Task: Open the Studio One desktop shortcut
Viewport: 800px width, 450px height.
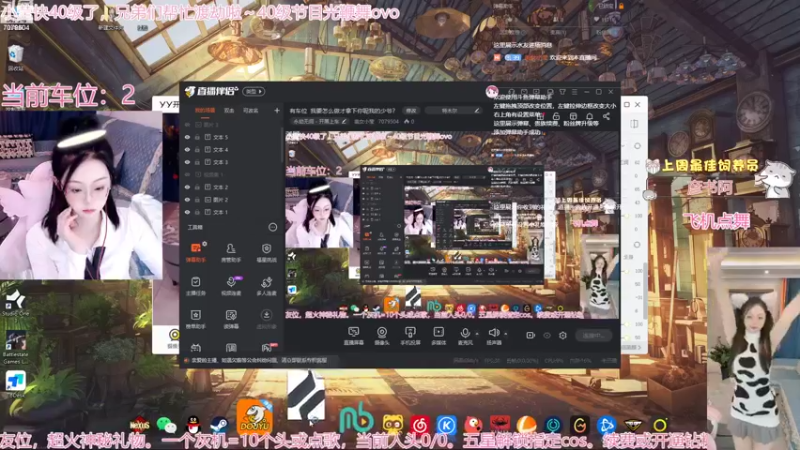Action: click(15, 304)
